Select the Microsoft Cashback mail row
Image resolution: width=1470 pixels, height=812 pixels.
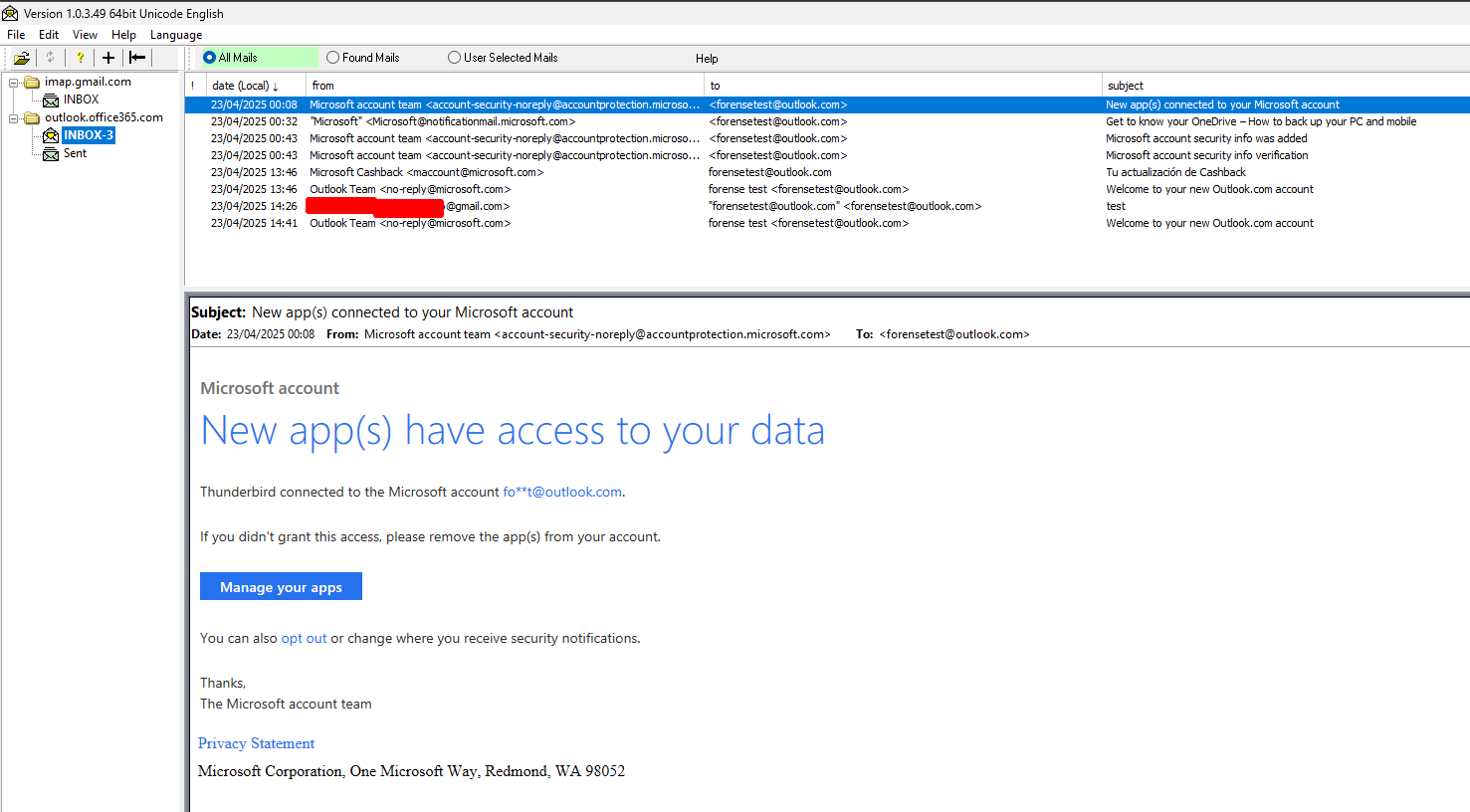[x=827, y=172]
